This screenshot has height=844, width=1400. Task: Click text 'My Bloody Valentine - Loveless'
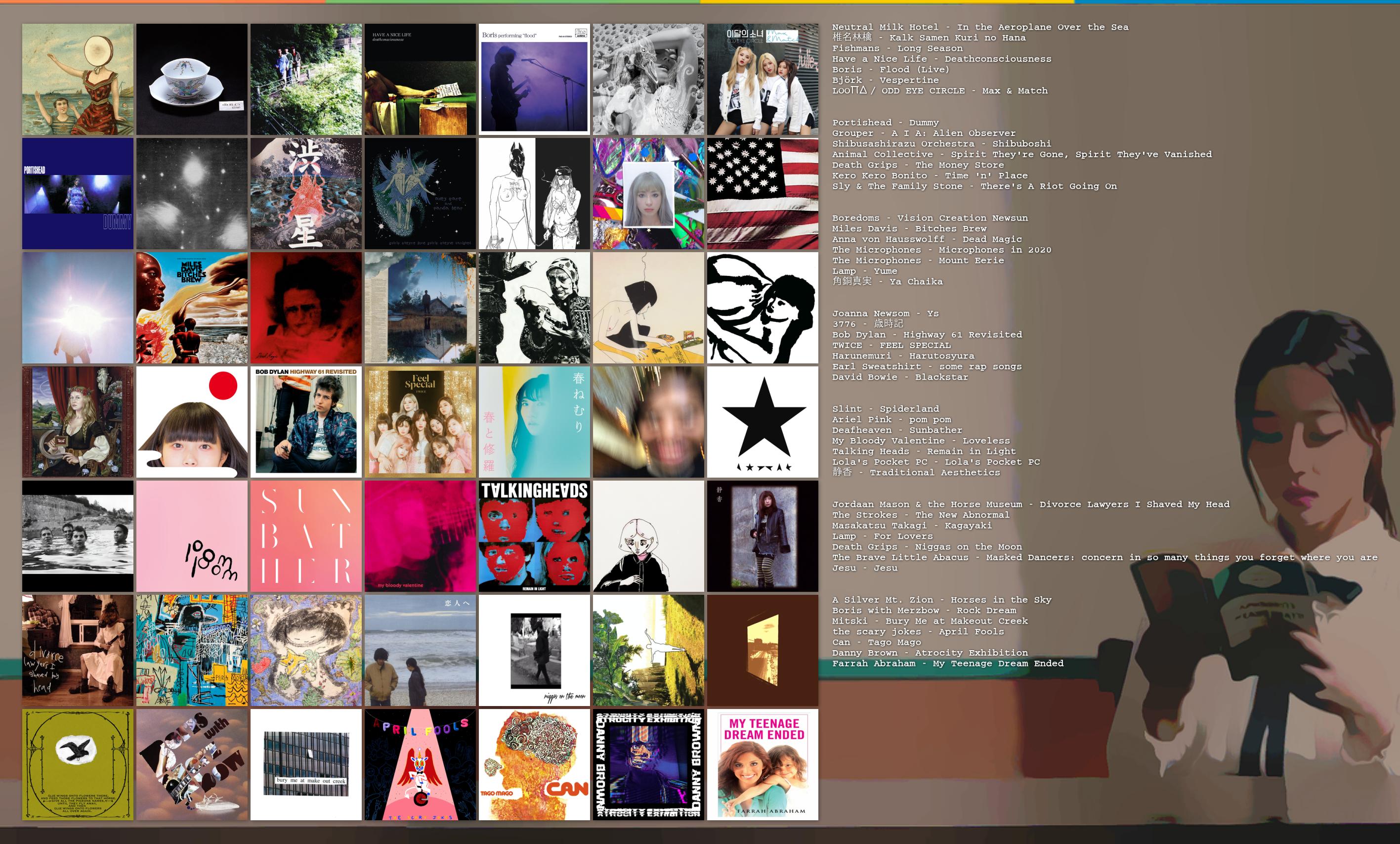click(921, 441)
